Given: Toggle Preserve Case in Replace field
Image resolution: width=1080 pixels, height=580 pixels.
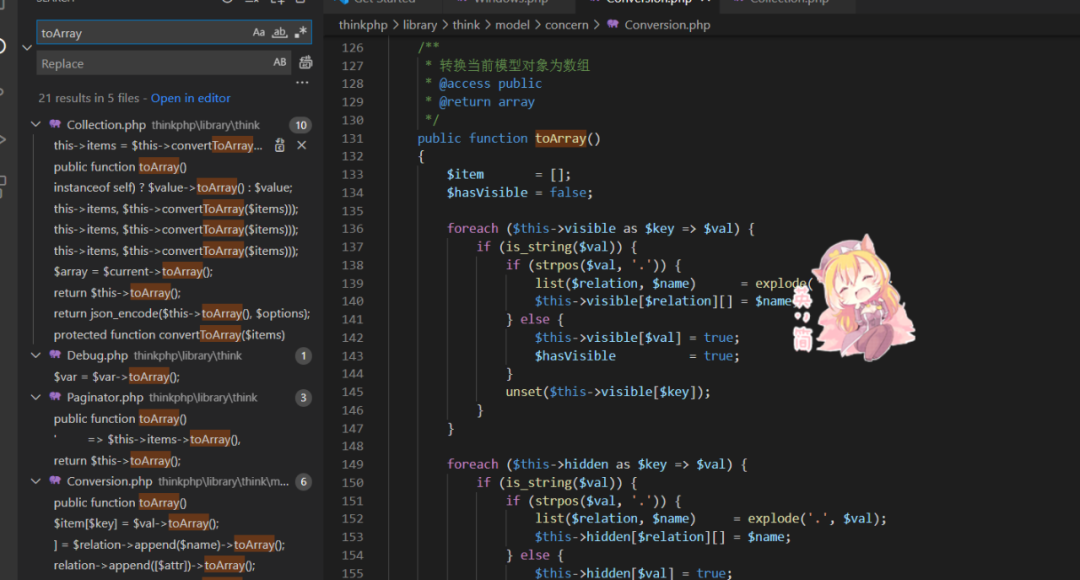Looking at the screenshot, I should 280,63.
